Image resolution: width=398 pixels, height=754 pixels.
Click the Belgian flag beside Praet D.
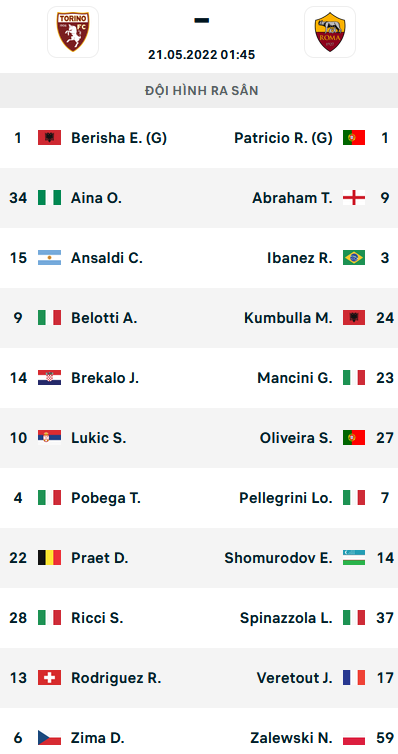[x=50, y=558]
